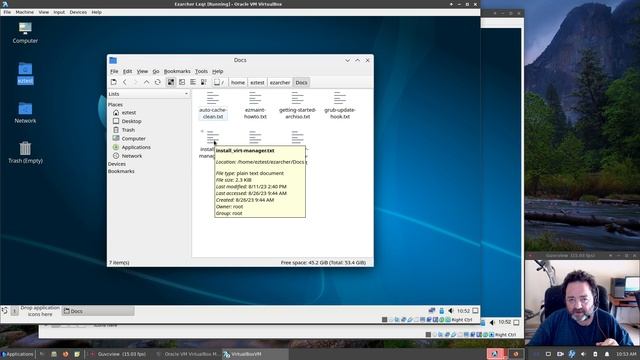This screenshot has width=640, height=360.
Task: Click host tray notification bell icon
Action: pos(607,354)
